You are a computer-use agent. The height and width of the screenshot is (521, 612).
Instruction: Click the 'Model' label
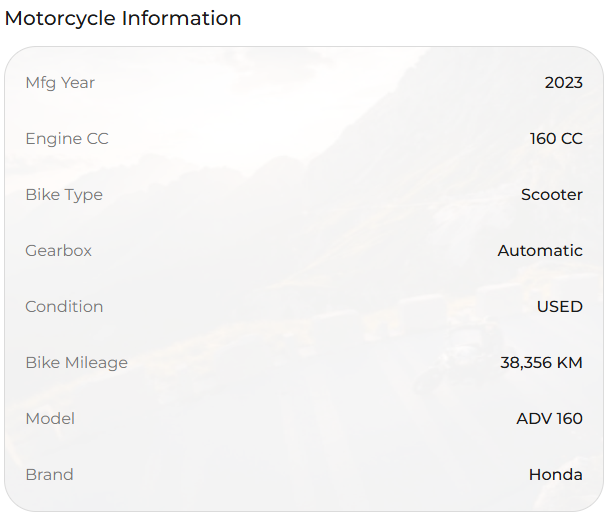coord(50,419)
